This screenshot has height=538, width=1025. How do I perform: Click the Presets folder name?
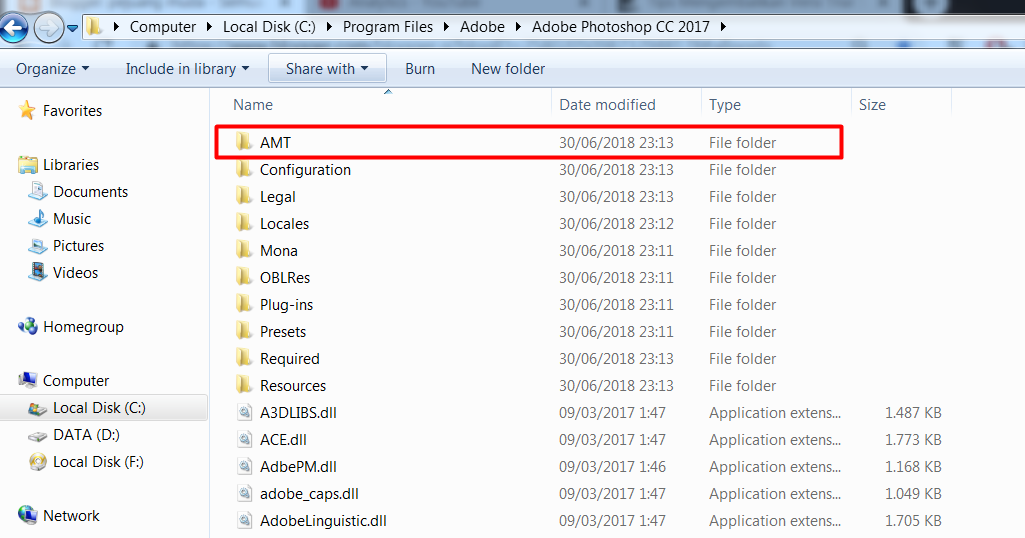pos(282,331)
